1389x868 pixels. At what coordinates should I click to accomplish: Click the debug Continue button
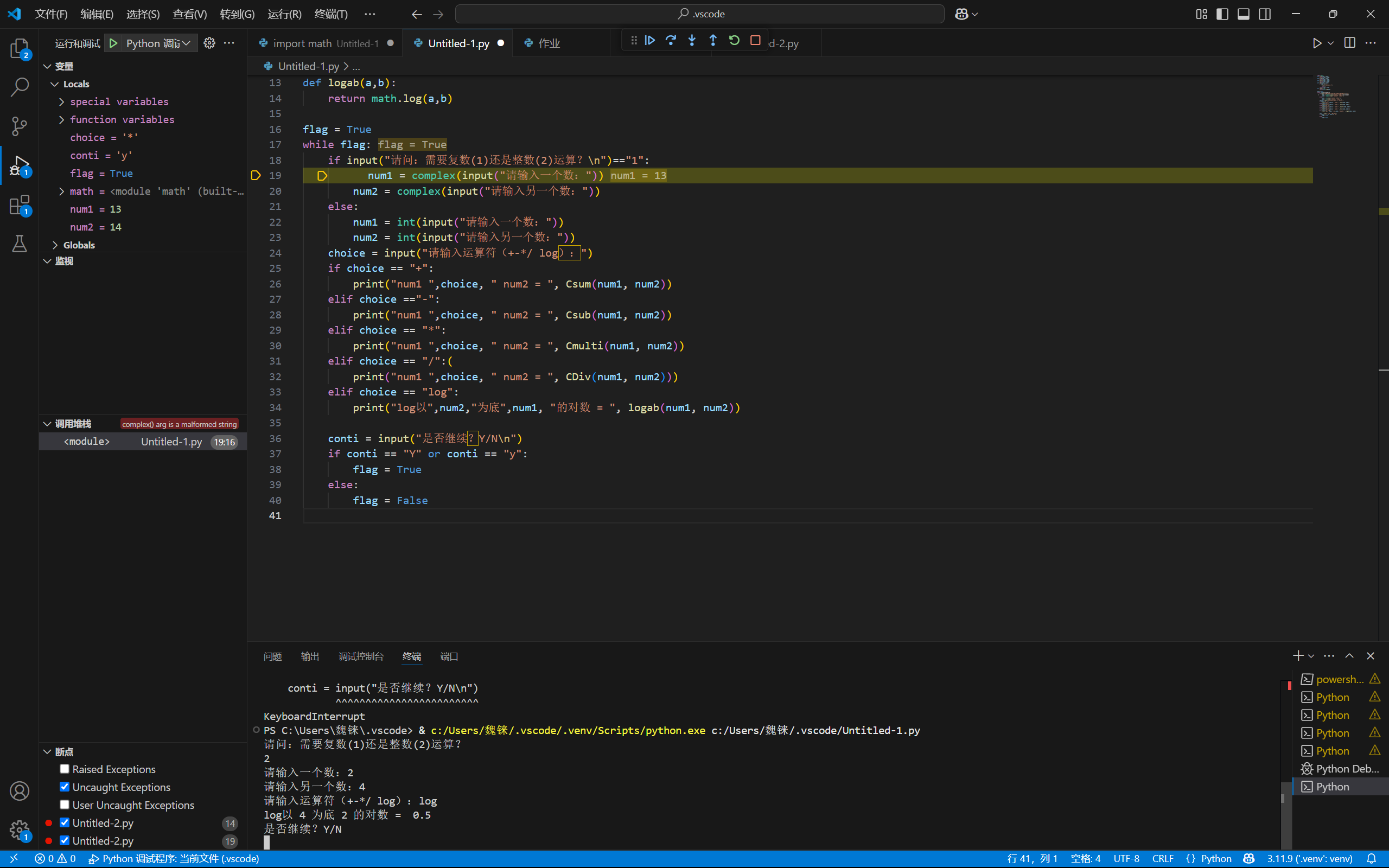(x=649, y=41)
